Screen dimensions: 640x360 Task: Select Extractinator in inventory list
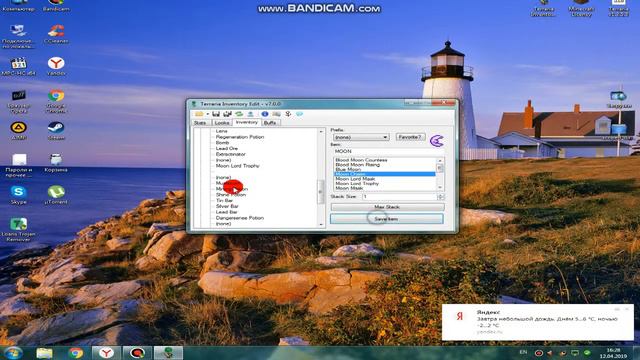pyautogui.click(x=231, y=154)
